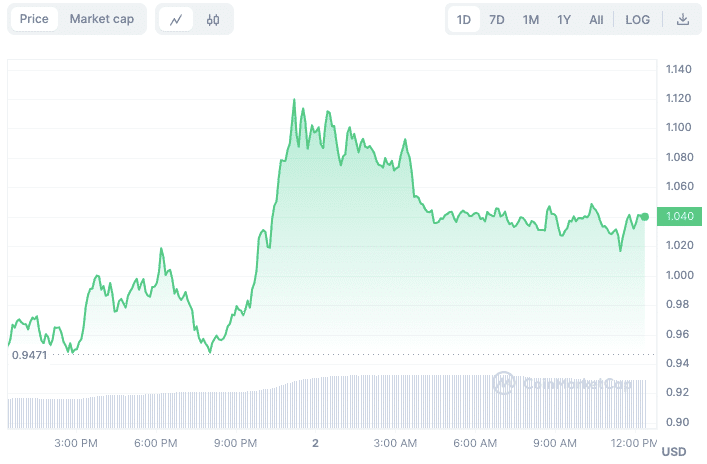Select the 7D time range
This screenshot has height=464, width=707.
point(496,20)
